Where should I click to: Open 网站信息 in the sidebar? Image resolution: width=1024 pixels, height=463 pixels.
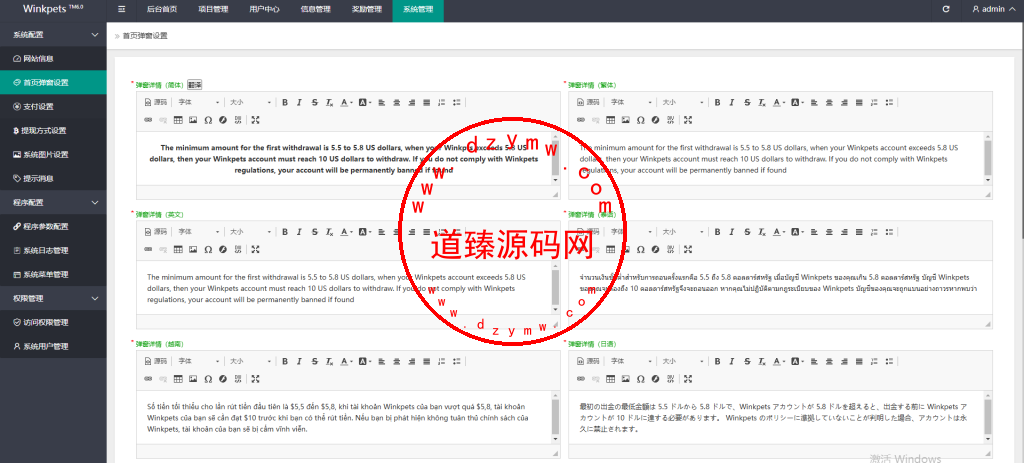click(53, 59)
